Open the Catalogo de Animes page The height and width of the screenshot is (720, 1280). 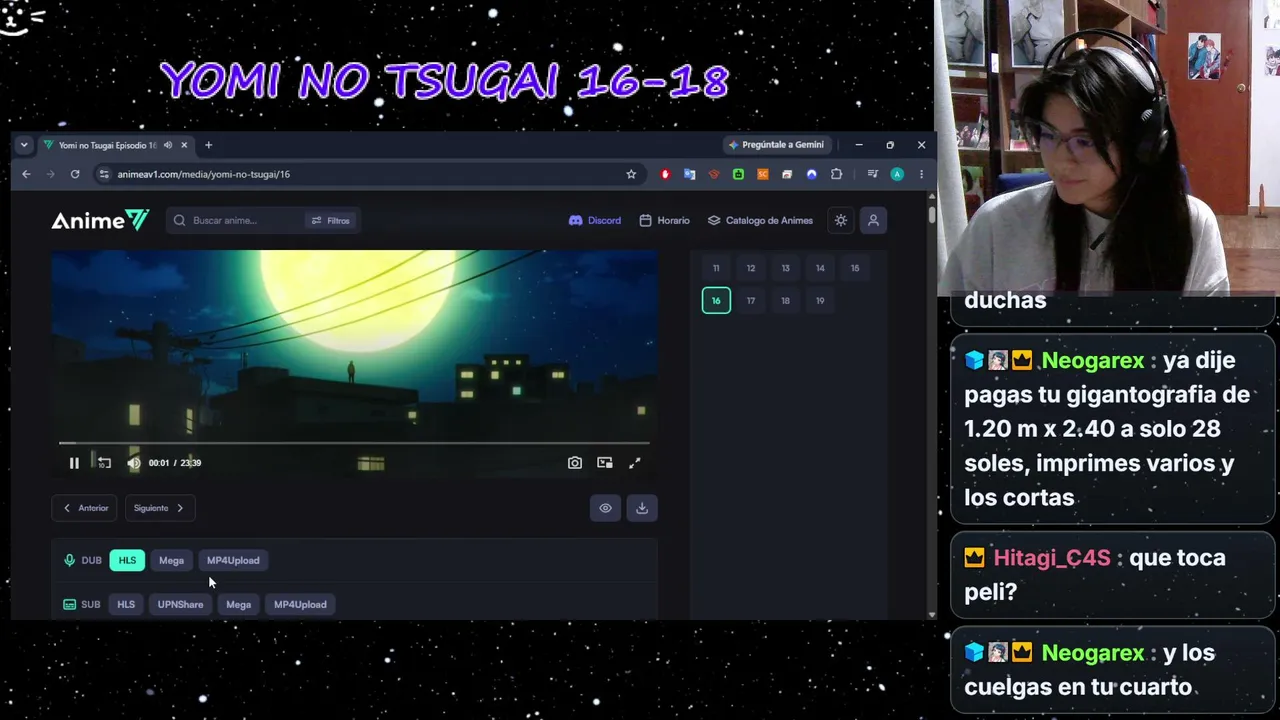(x=761, y=220)
